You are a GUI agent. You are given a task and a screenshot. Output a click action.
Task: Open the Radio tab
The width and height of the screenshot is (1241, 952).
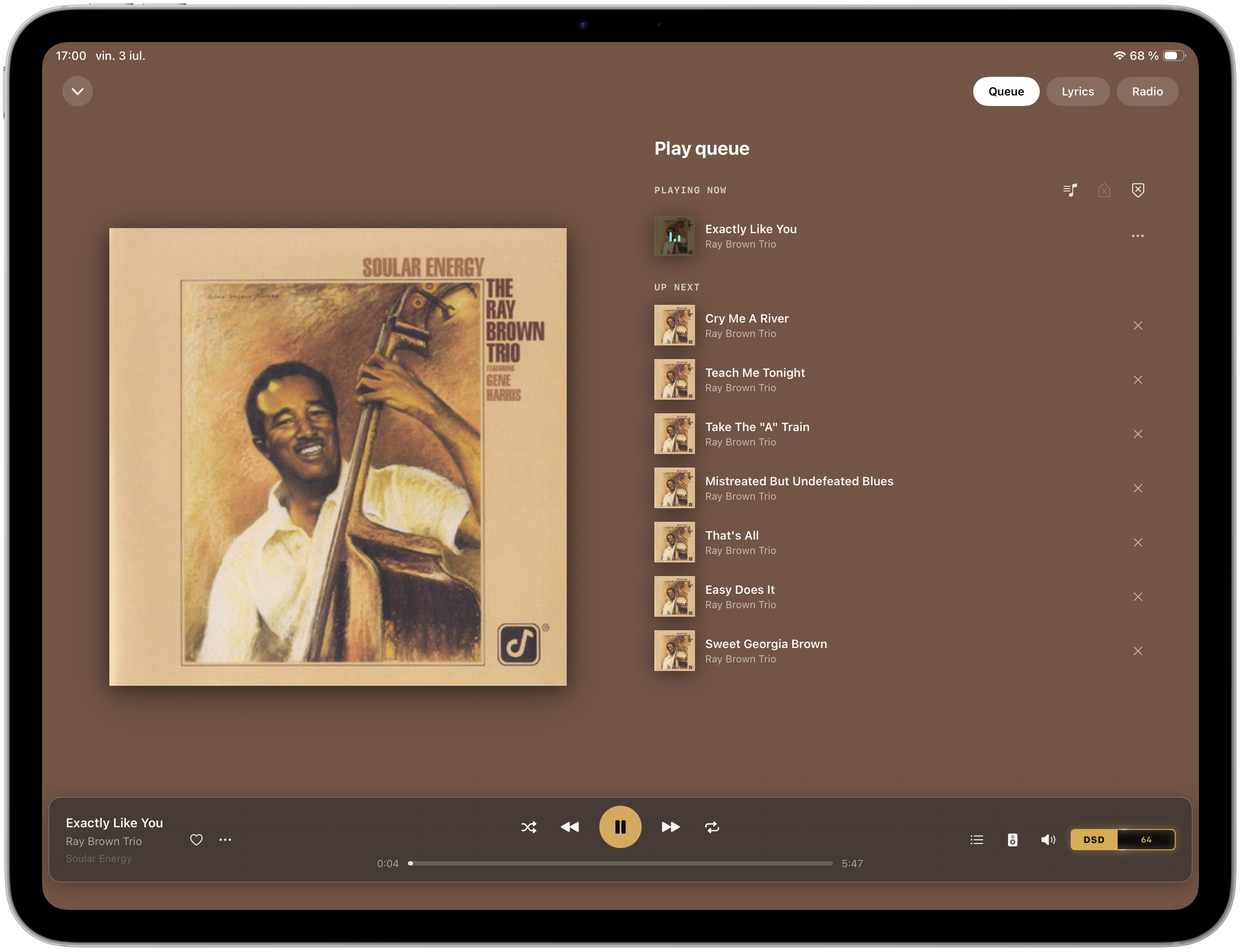coord(1147,91)
